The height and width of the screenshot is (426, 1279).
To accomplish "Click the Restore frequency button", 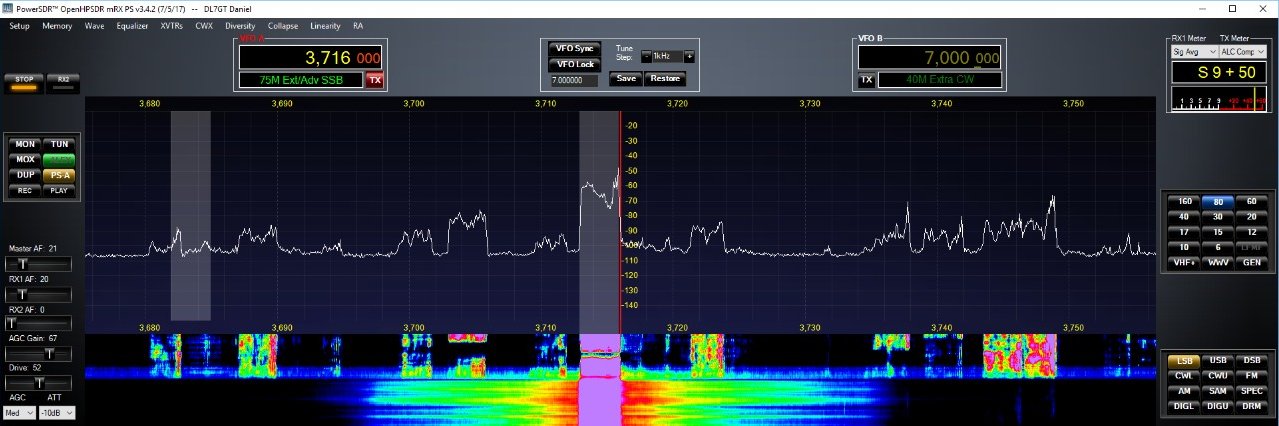I will [x=666, y=79].
